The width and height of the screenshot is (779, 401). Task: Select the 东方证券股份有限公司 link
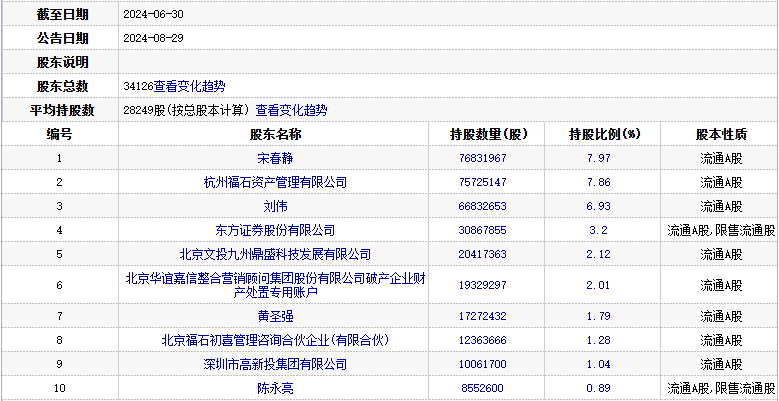click(x=275, y=230)
